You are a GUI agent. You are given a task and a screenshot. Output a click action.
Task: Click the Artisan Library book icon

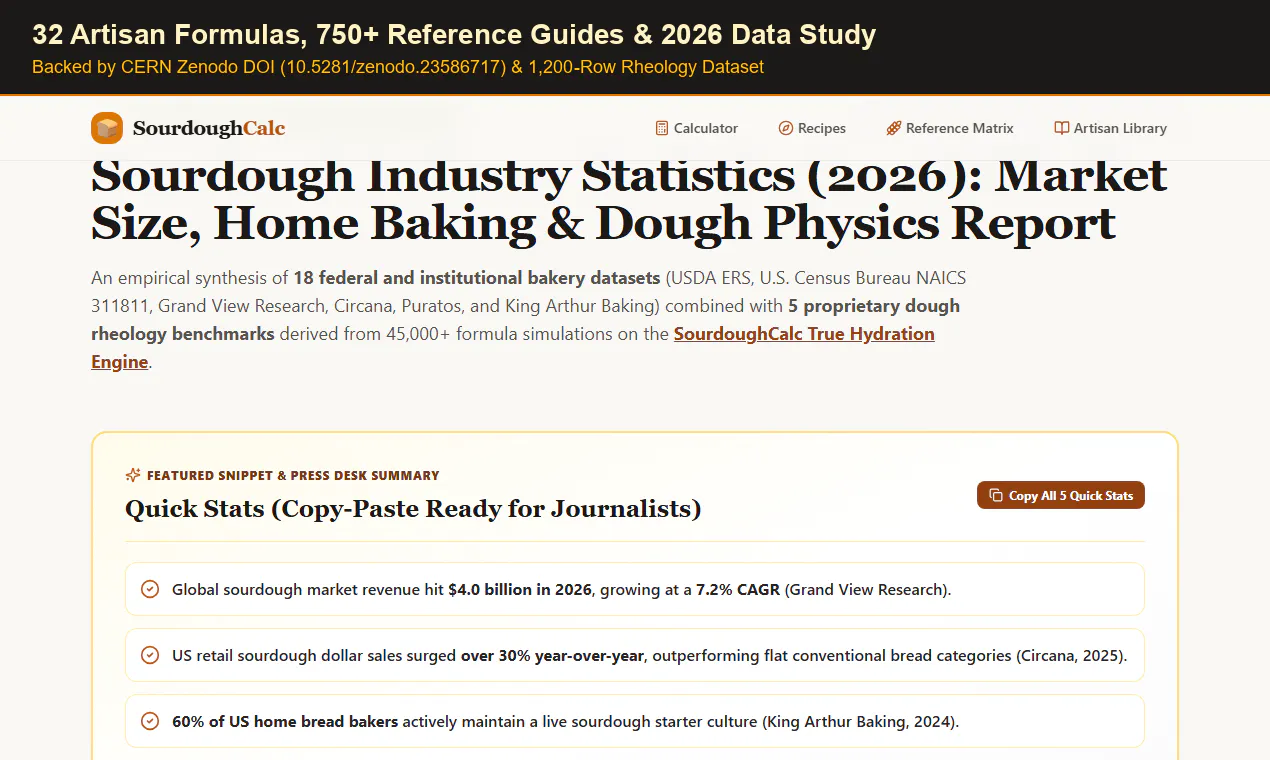(x=1062, y=128)
